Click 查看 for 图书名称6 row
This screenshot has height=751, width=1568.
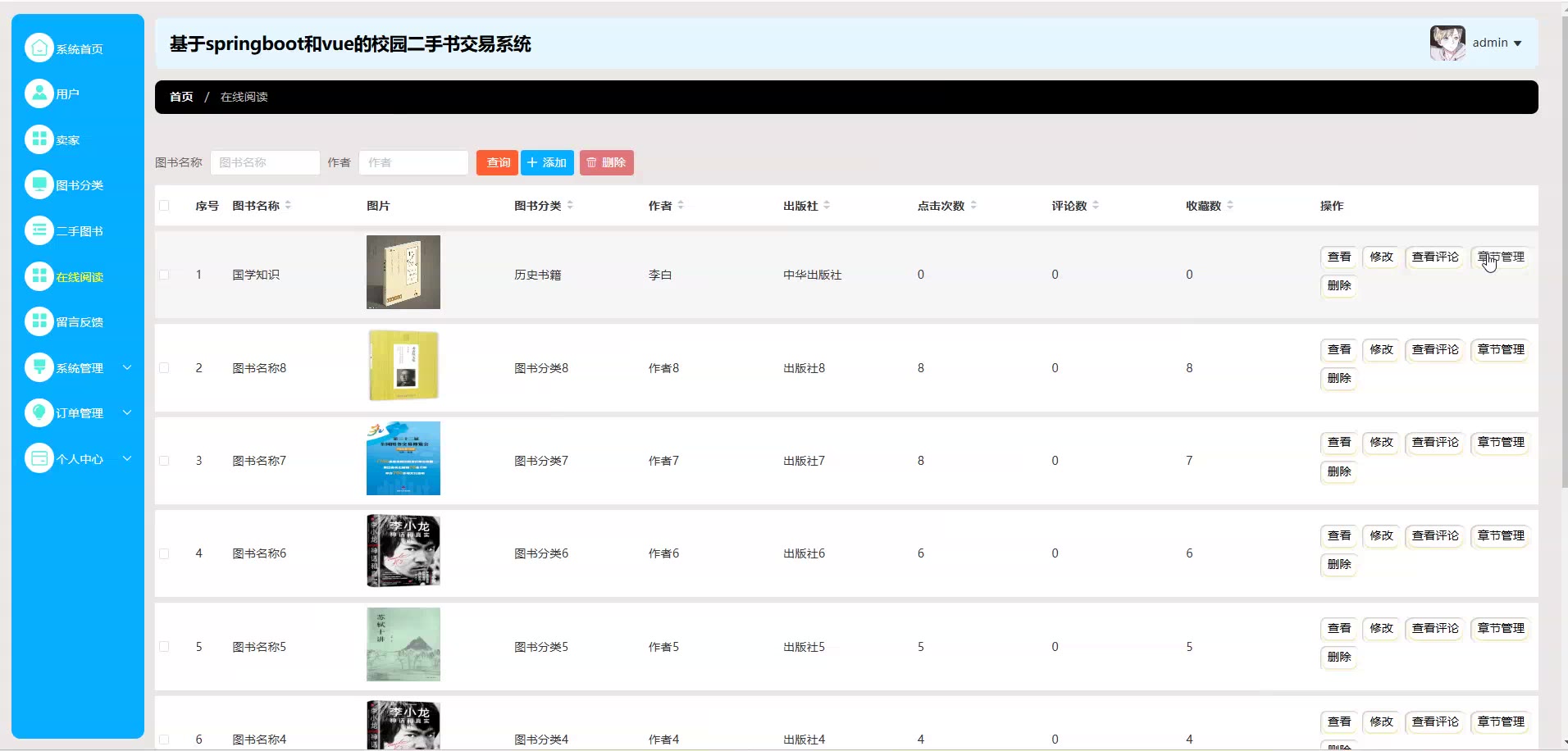pos(1339,535)
